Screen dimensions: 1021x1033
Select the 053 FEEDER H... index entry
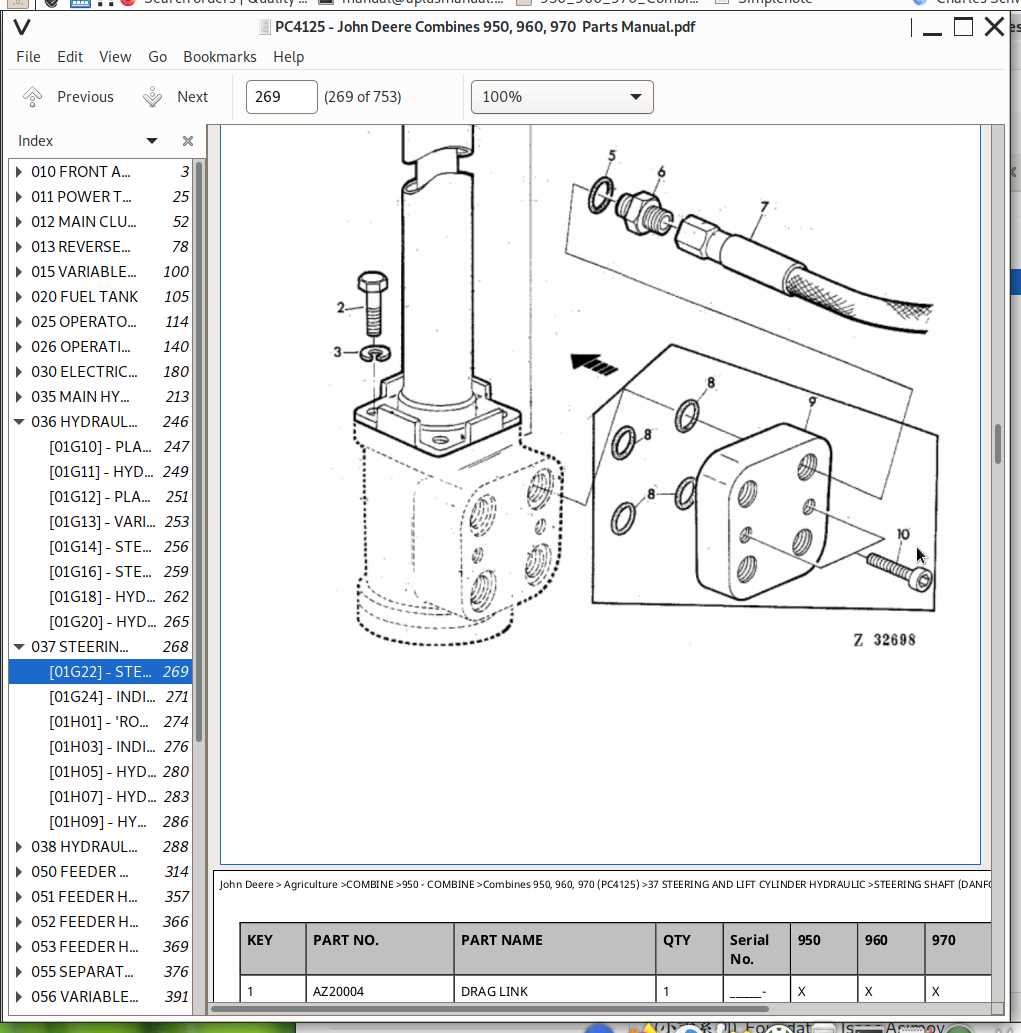(101, 947)
